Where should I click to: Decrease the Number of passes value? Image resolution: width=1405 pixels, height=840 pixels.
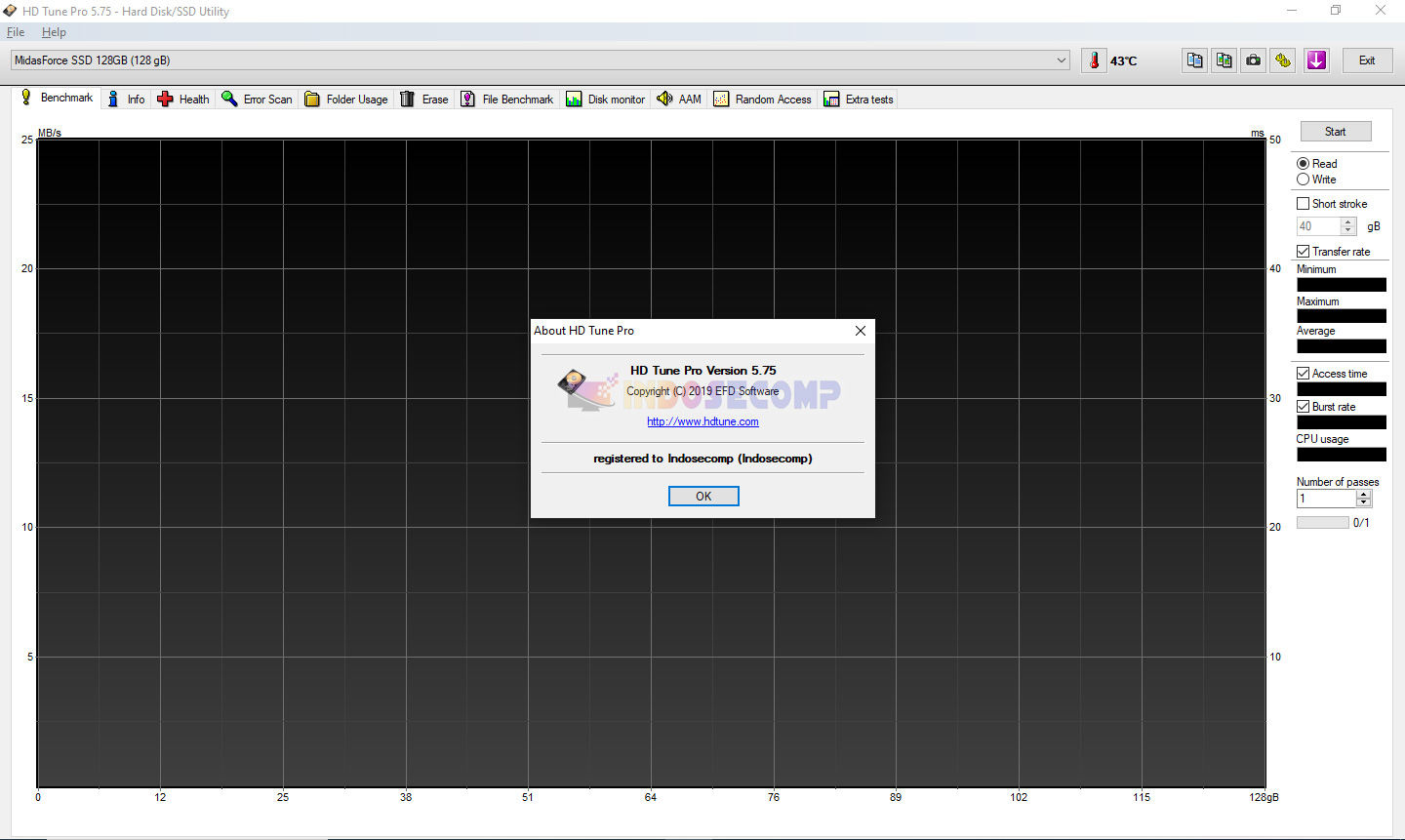coord(1364,502)
